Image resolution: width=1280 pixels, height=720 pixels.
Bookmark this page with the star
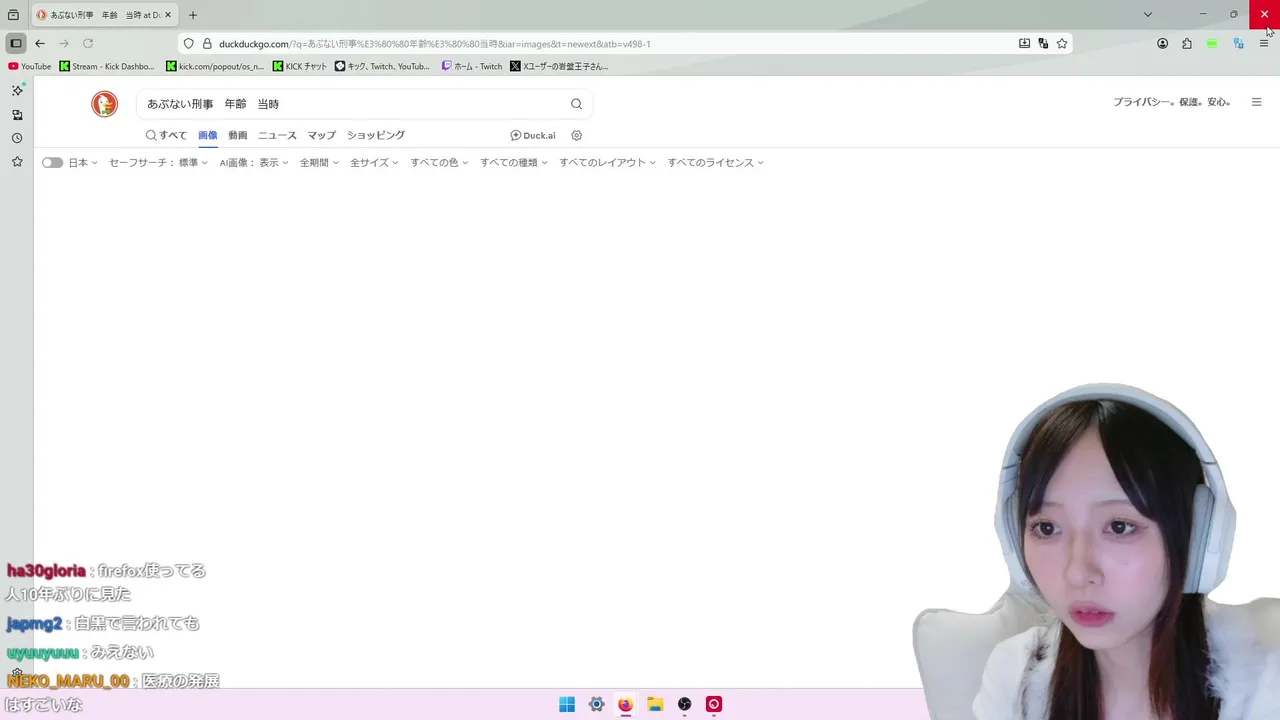coord(1062,44)
